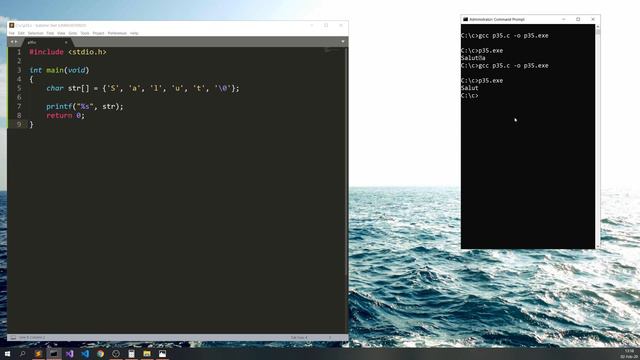This screenshot has height=360, width=640.
Task: Click the Sublime Text title bar icon
Action: [x=12, y=25]
